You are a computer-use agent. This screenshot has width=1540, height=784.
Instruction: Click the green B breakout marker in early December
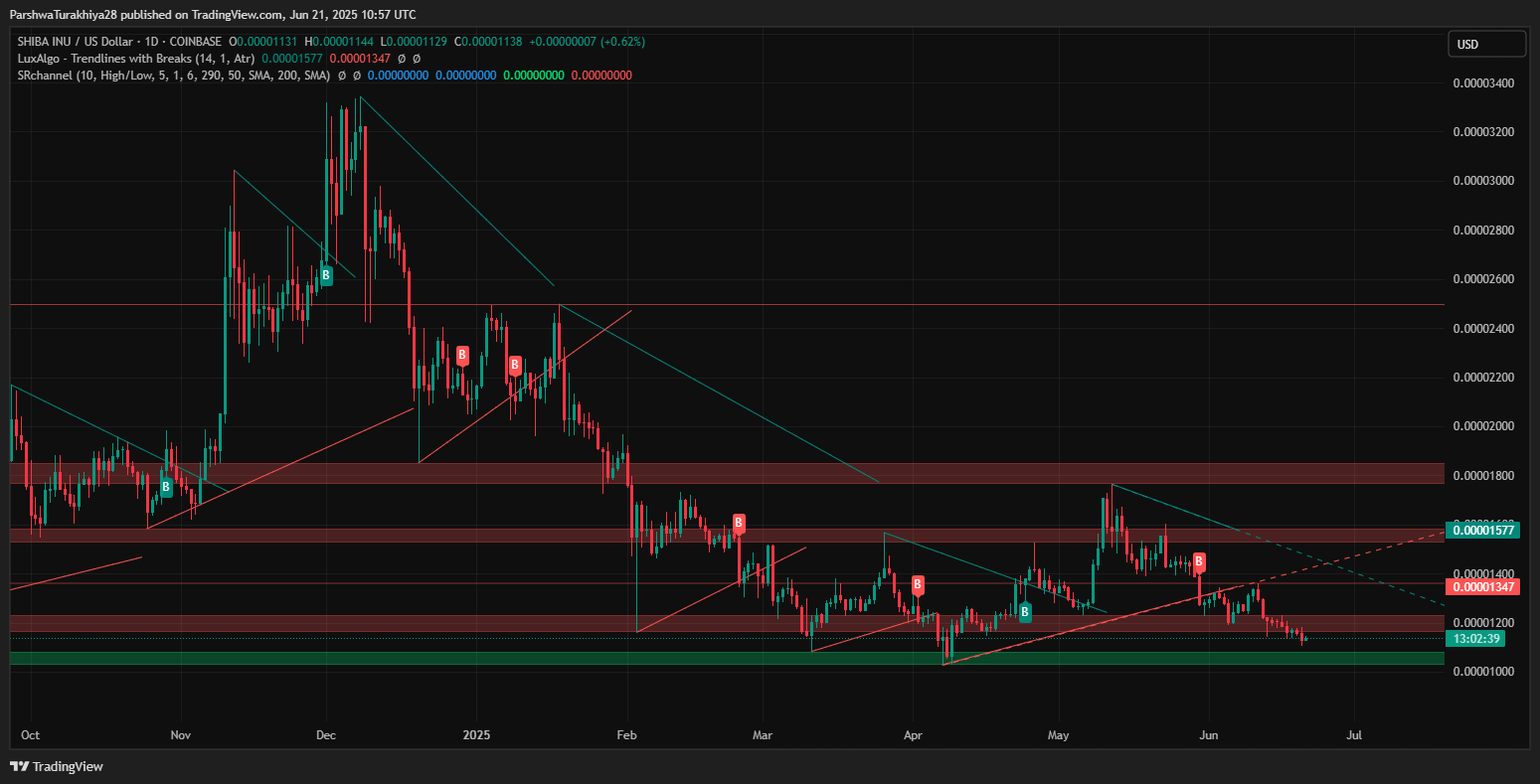325,275
